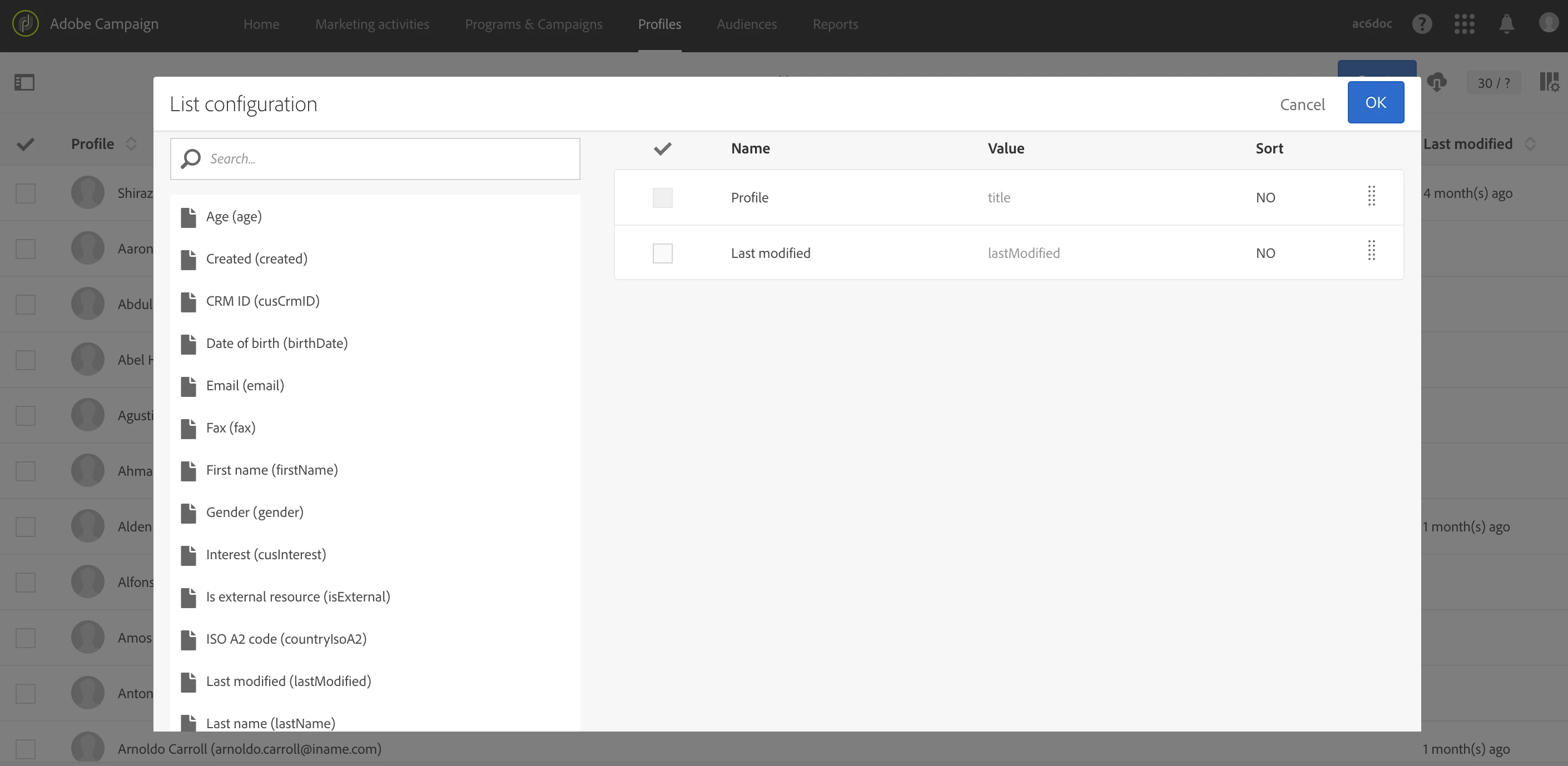This screenshot has height=766, width=1568.
Task: Click the user avatar icon
Action: [x=1548, y=23]
